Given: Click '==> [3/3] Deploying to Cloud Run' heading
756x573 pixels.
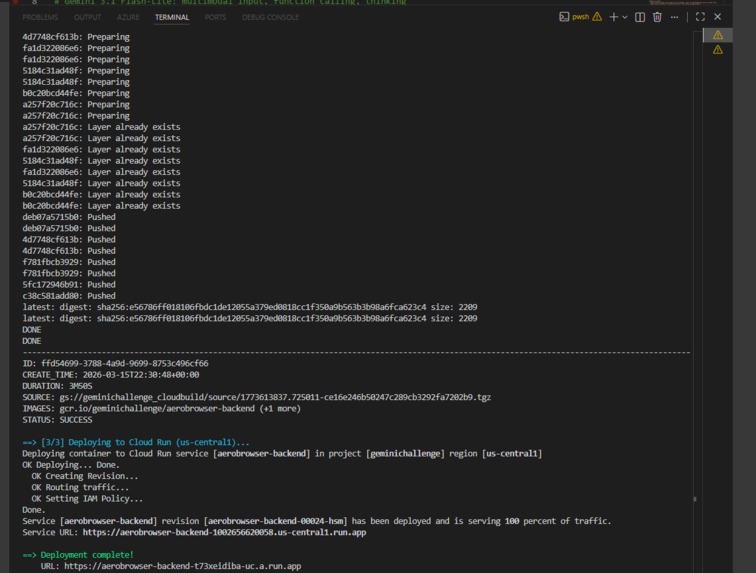Looking at the screenshot, I should pos(135,442).
